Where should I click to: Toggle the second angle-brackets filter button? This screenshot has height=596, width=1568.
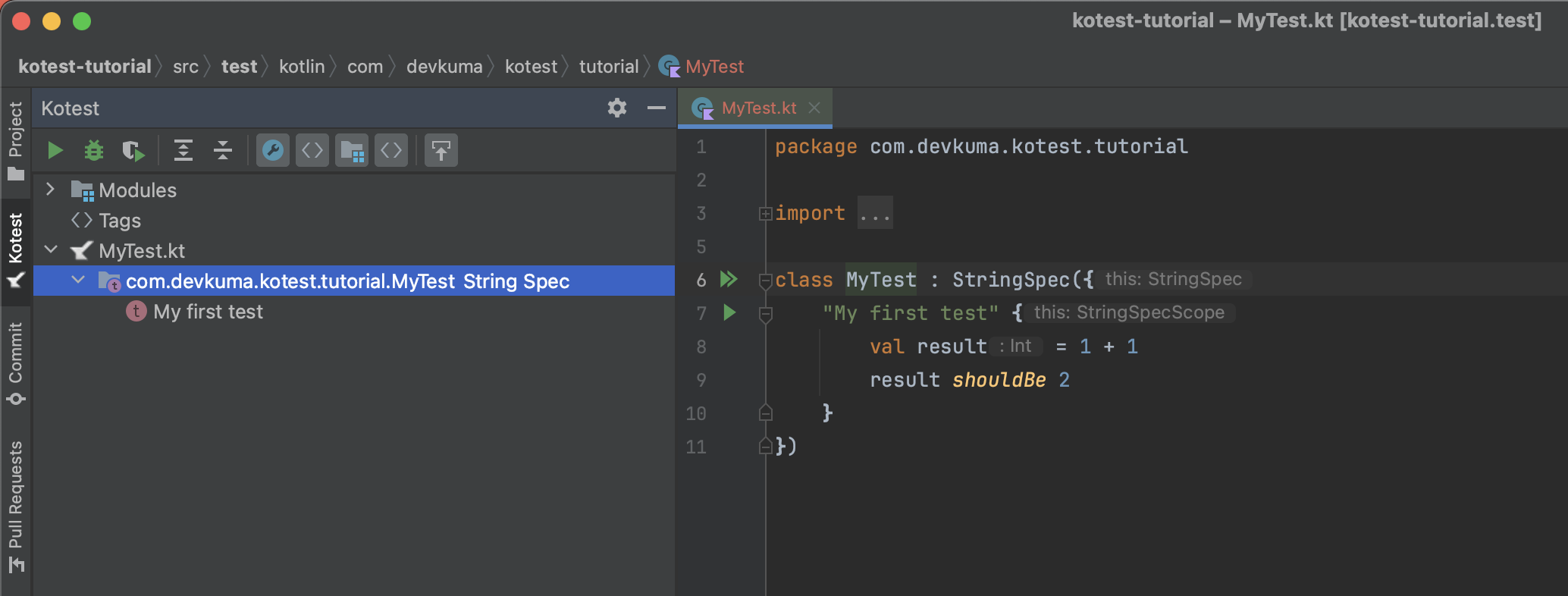click(x=391, y=150)
